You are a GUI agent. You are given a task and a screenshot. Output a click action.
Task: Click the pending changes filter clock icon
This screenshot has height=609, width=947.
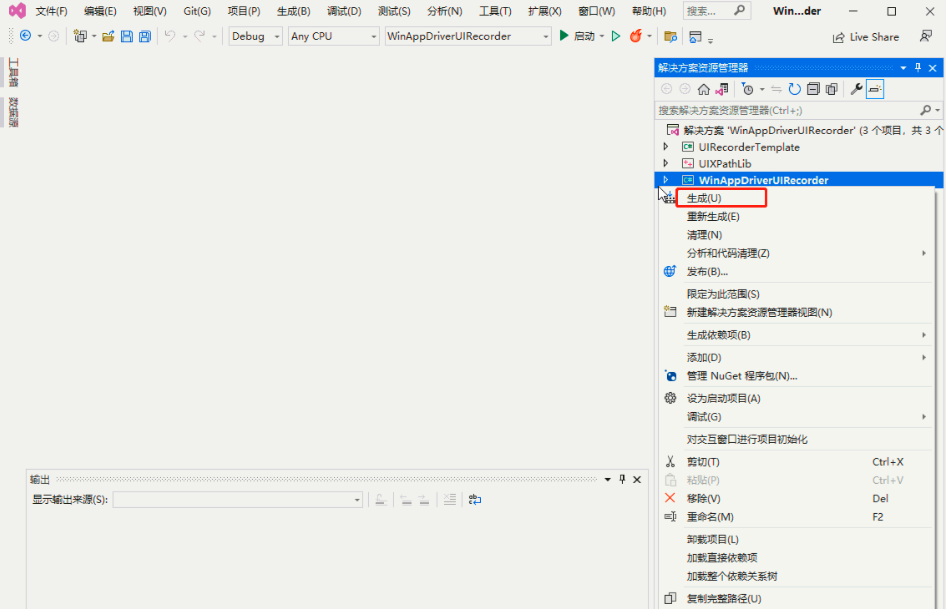click(748, 89)
